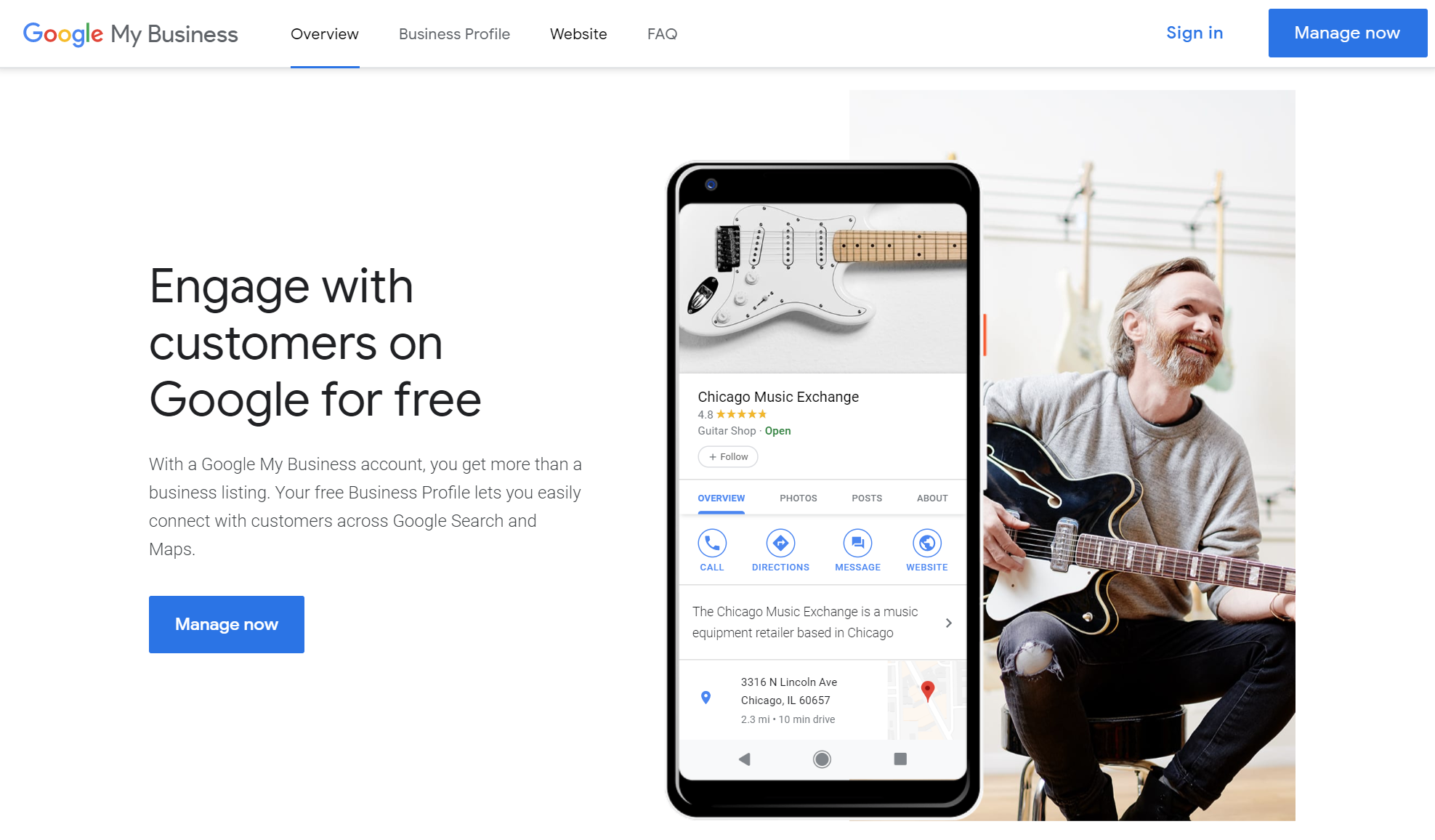Click the Overview navigation tab

click(x=324, y=33)
